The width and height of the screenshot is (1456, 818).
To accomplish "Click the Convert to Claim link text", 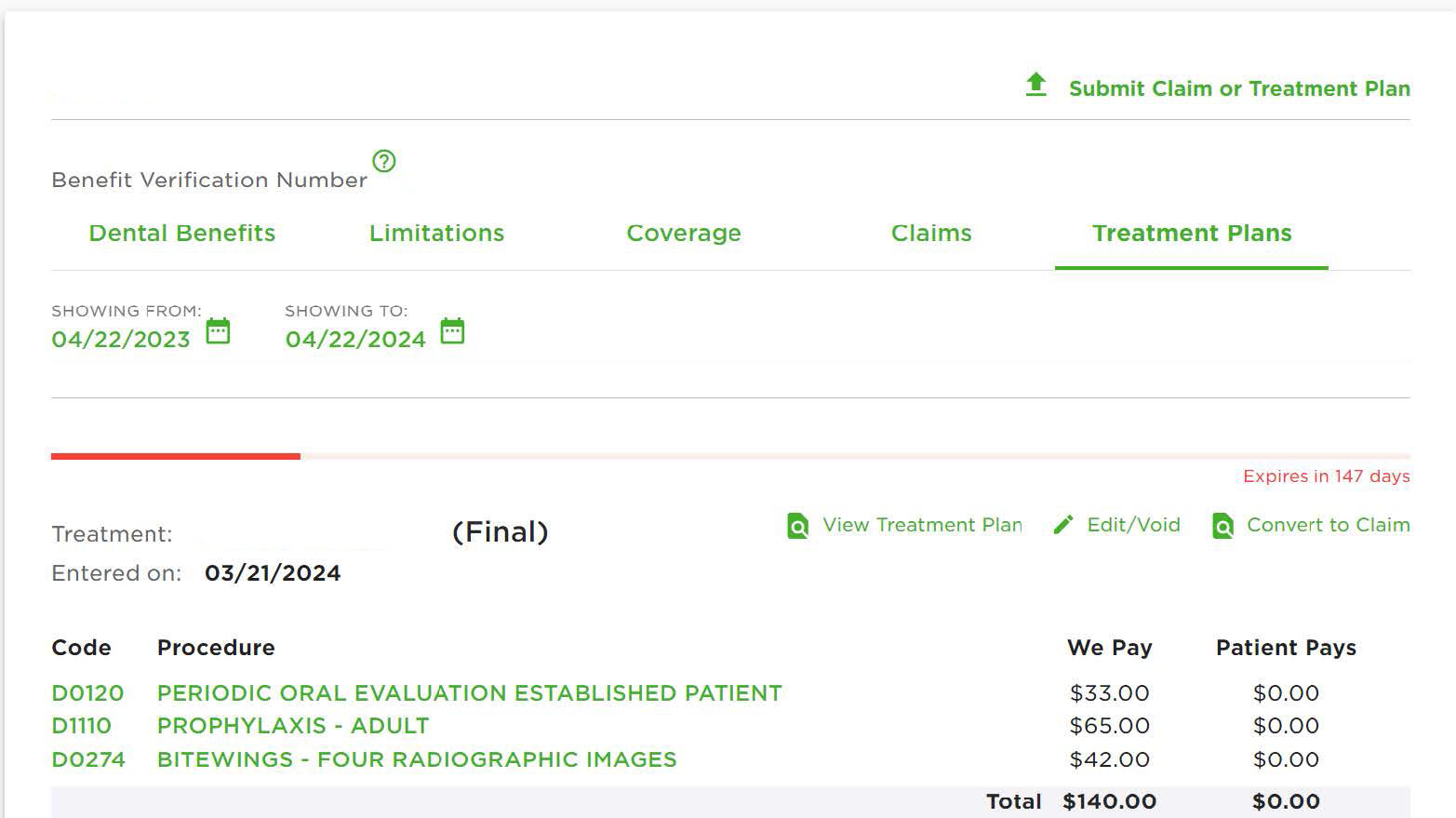I will pos(1329,525).
